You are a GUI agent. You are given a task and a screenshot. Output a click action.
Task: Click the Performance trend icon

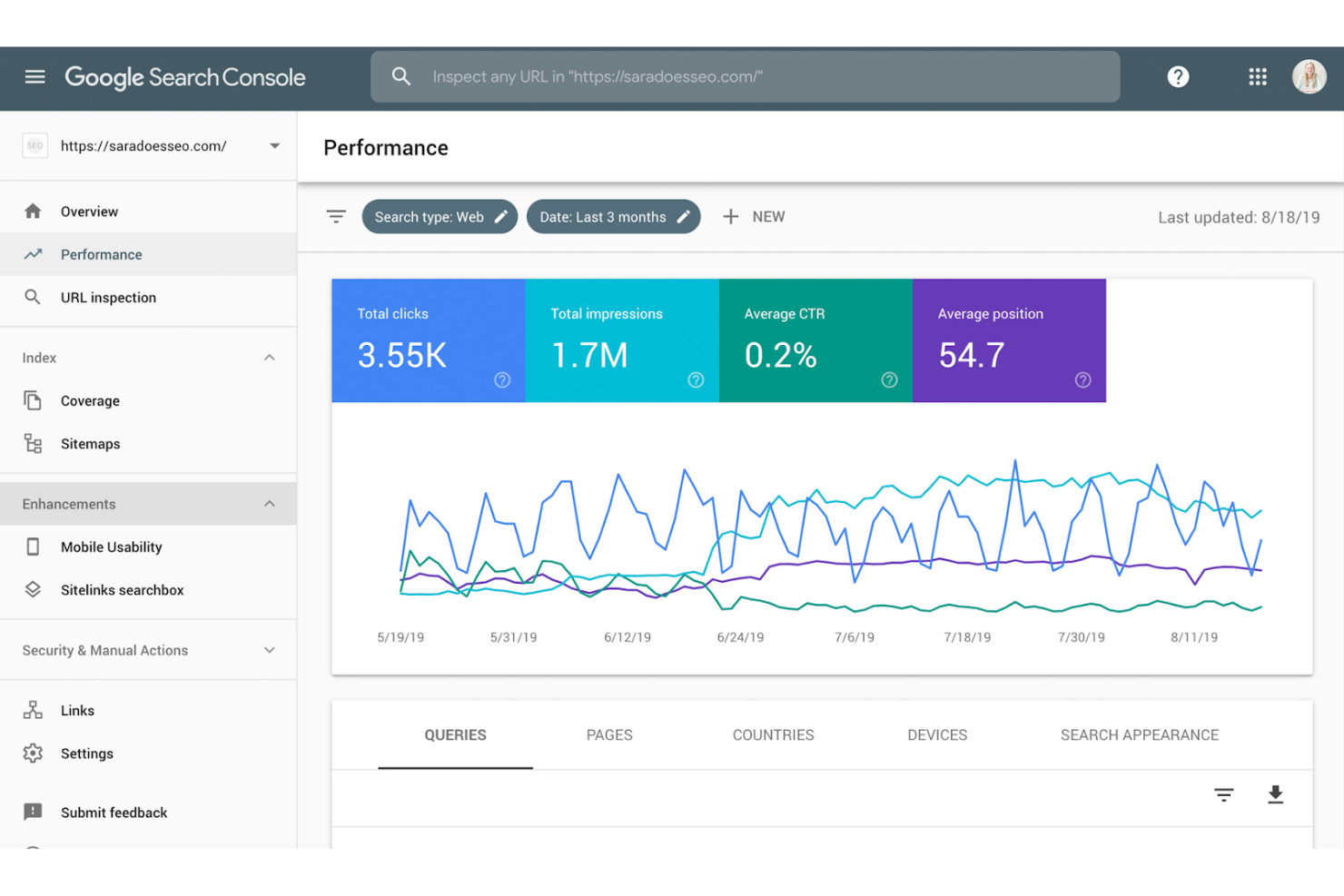pos(33,254)
